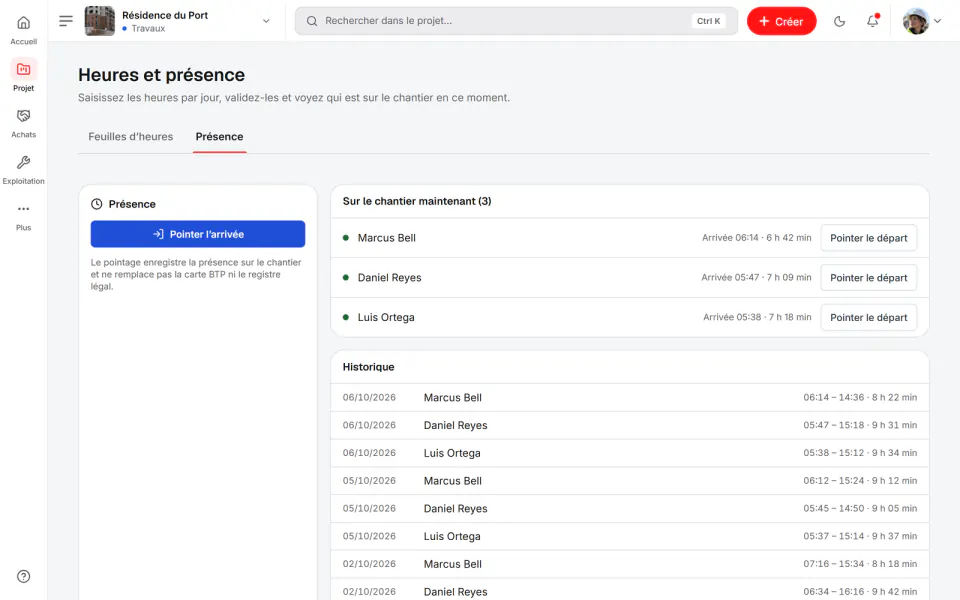Click the user profile avatar photo

tap(916, 21)
